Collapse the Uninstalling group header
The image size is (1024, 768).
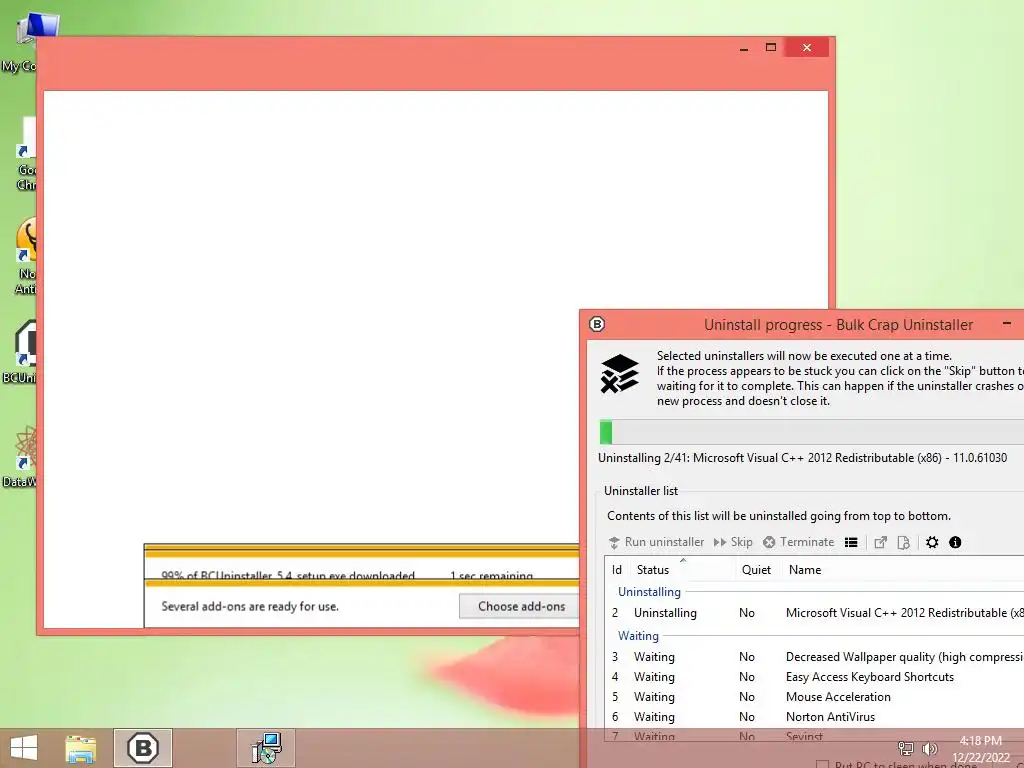tap(649, 592)
